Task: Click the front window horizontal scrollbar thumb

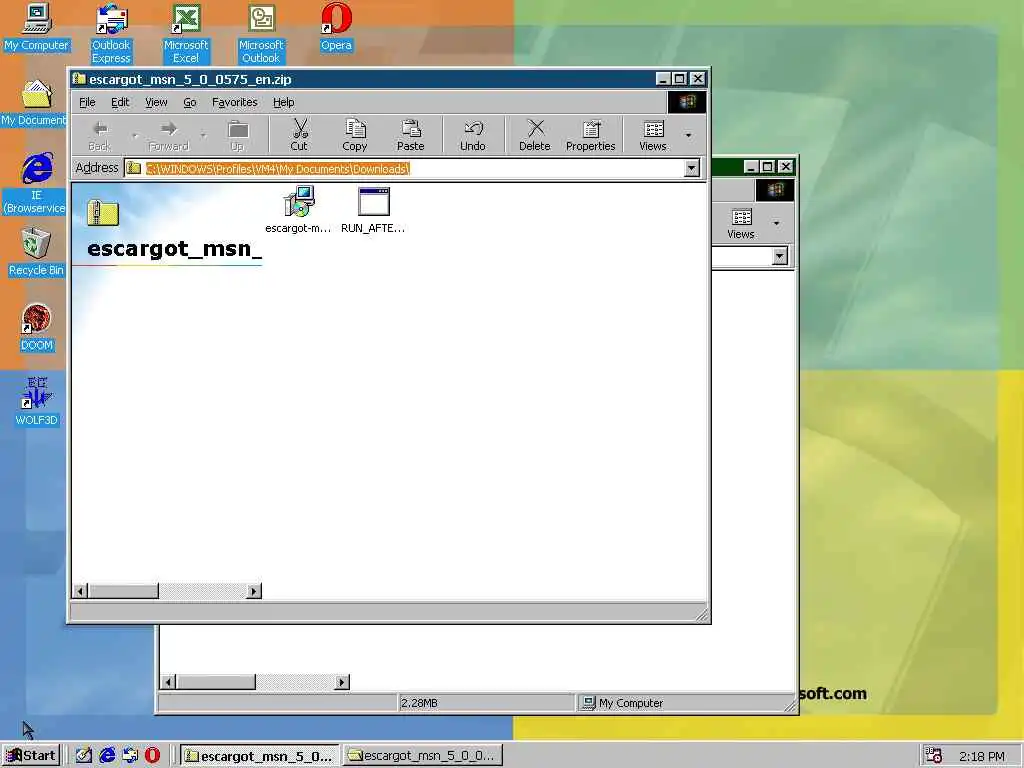Action: pyautogui.click(x=123, y=591)
